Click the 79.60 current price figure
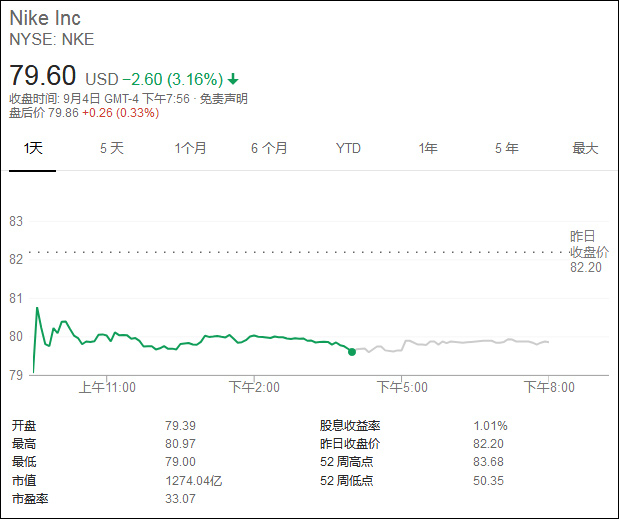619x519 pixels. click(x=44, y=76)
